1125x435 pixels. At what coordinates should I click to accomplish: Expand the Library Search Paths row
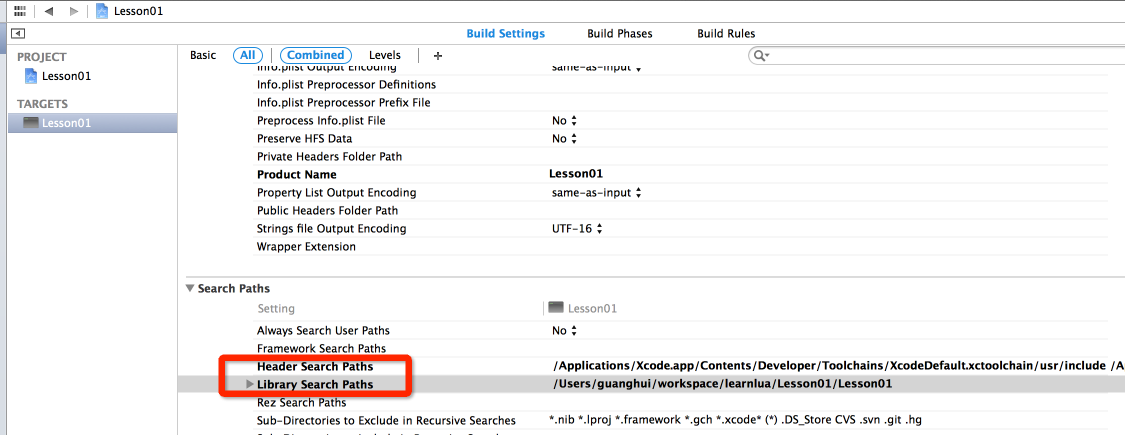point(248,384)
